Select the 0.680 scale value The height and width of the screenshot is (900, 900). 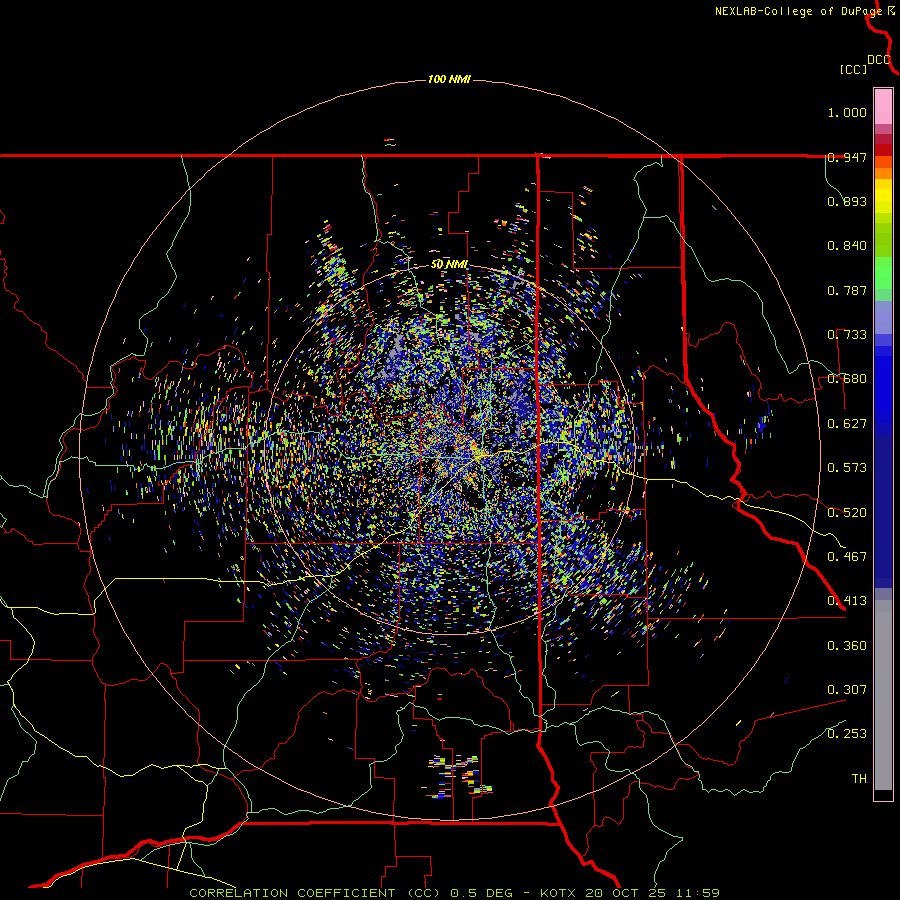847,379
